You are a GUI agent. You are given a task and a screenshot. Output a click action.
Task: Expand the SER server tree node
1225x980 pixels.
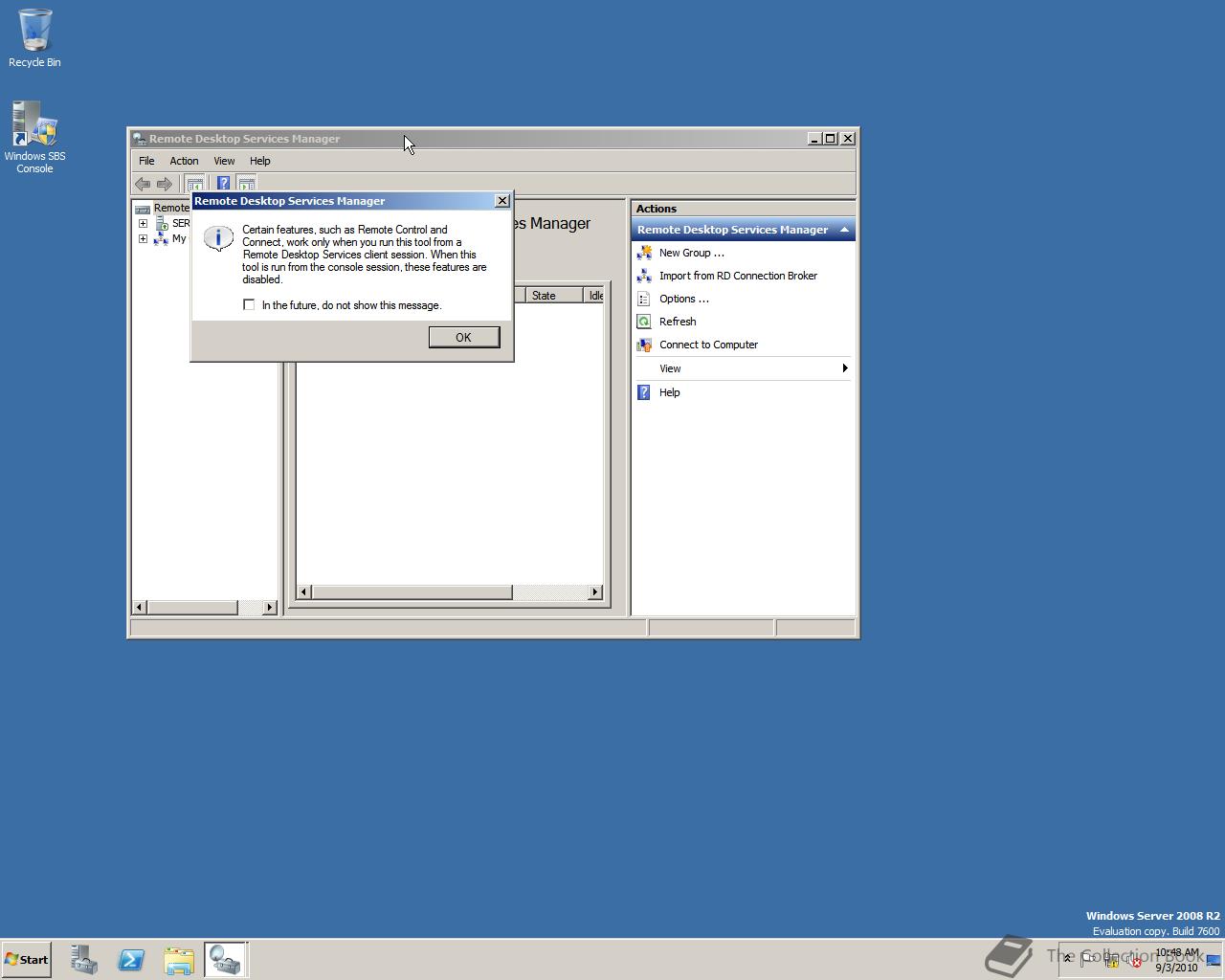tap(143, 223)
